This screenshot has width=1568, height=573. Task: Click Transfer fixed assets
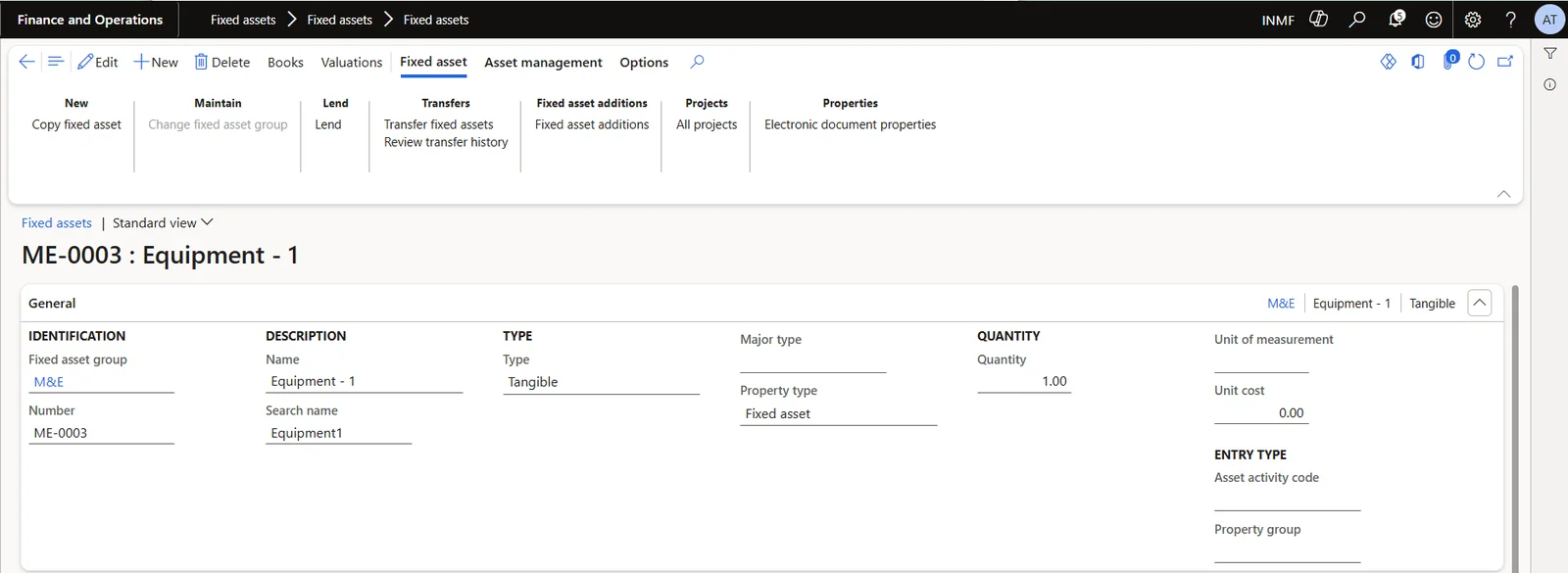tap(438, 124)
